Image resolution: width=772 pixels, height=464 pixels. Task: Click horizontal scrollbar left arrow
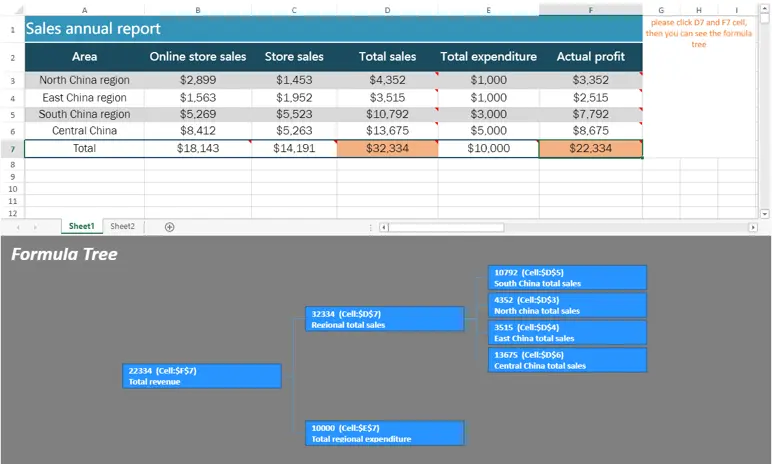click(x=384, y=227)
